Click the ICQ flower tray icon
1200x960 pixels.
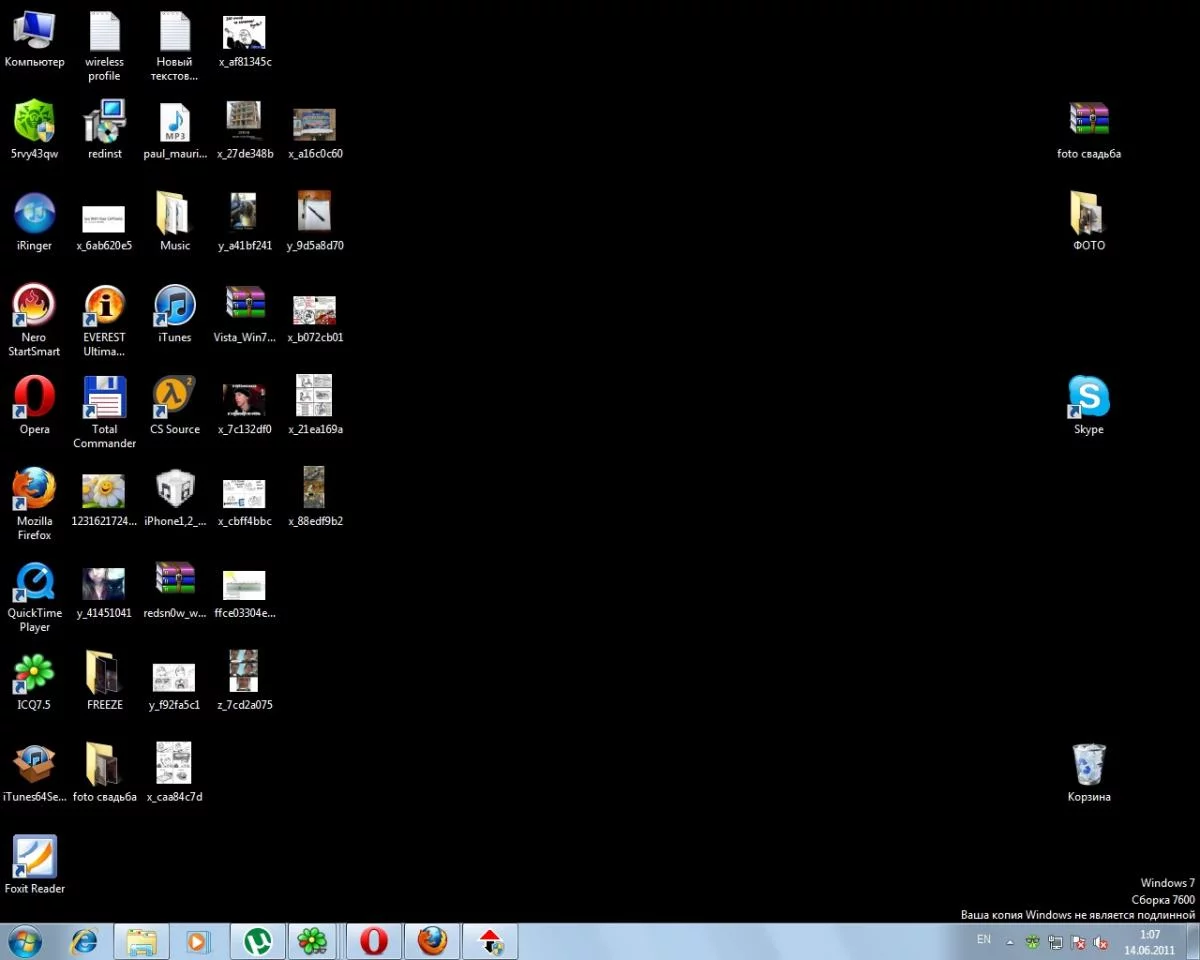(1032, 942)
